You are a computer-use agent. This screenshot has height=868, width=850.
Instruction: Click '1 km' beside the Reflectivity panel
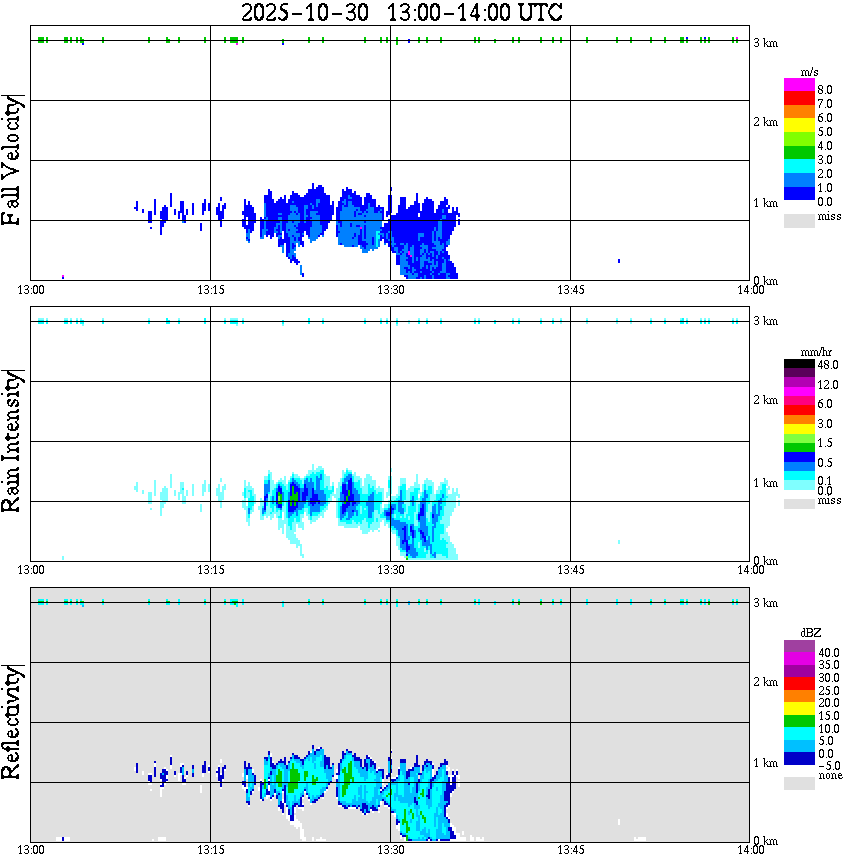coord(765,763)
